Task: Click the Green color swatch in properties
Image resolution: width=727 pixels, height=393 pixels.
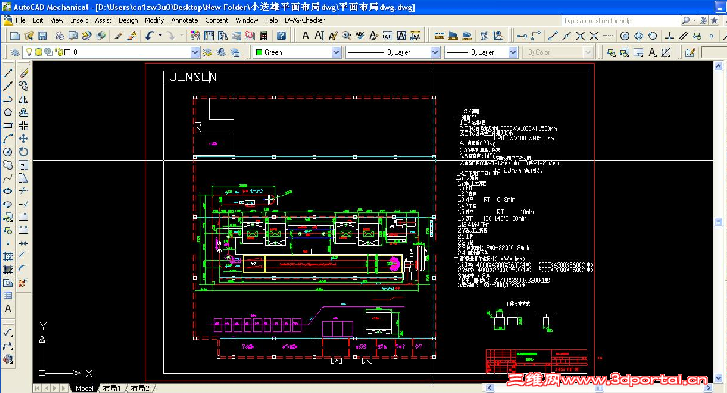Action: tap(259, 52)
